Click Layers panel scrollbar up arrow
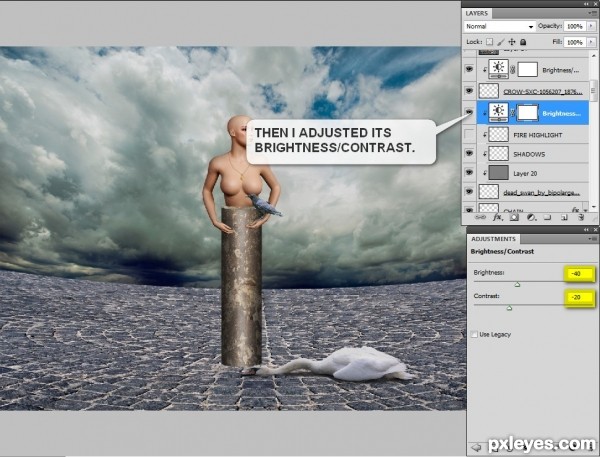 593,55
